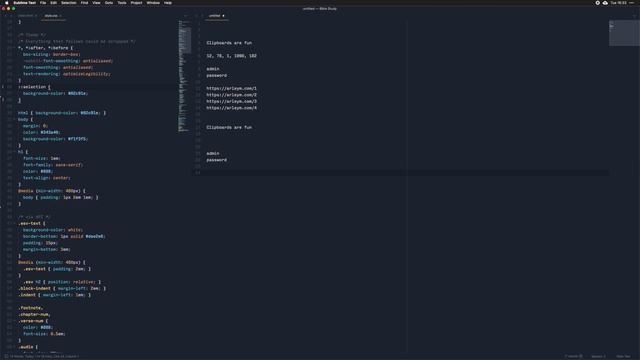Open the Selection menu
Image resolution: width=640 pixels, height=360 pixels.
(x=69, y=2)
